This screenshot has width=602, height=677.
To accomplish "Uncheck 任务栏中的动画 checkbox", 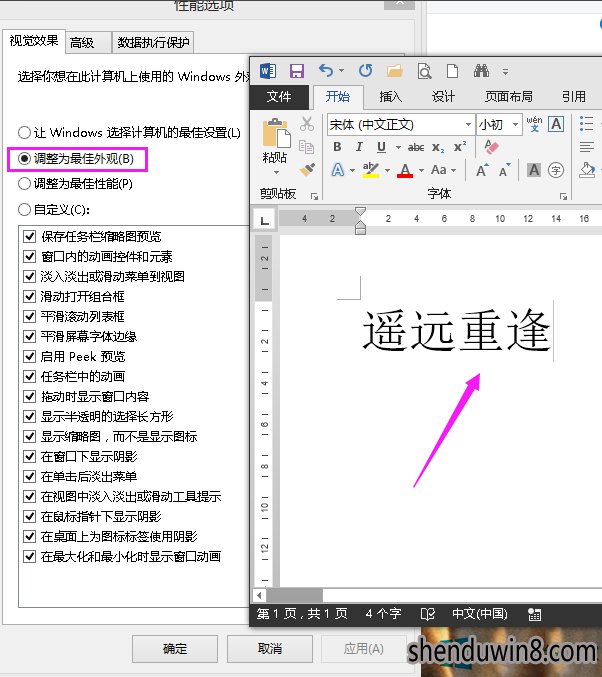I will coord(29,376).
